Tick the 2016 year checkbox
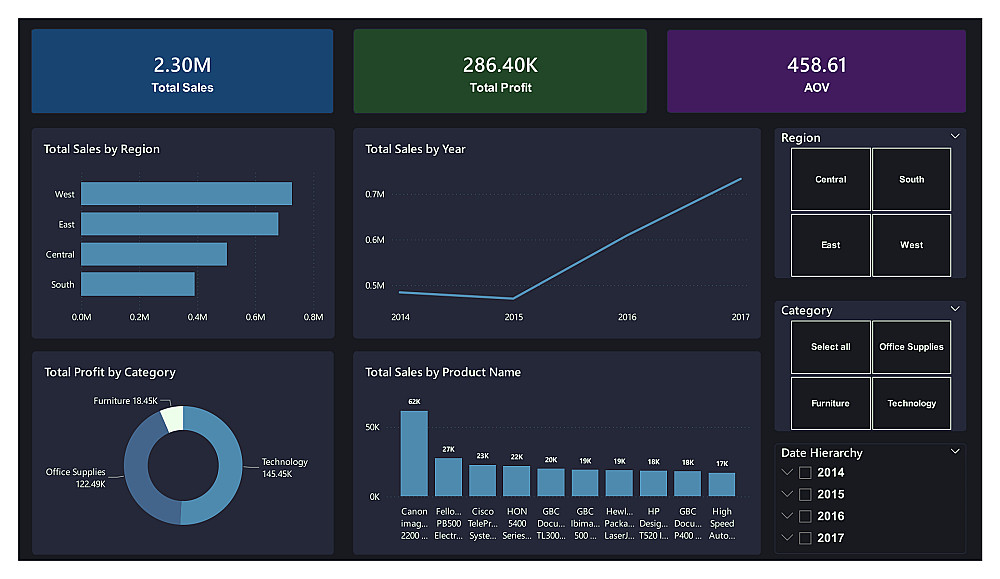This screenshot has width=1000, height=579. pyautogui.click(x=805, y=516)
